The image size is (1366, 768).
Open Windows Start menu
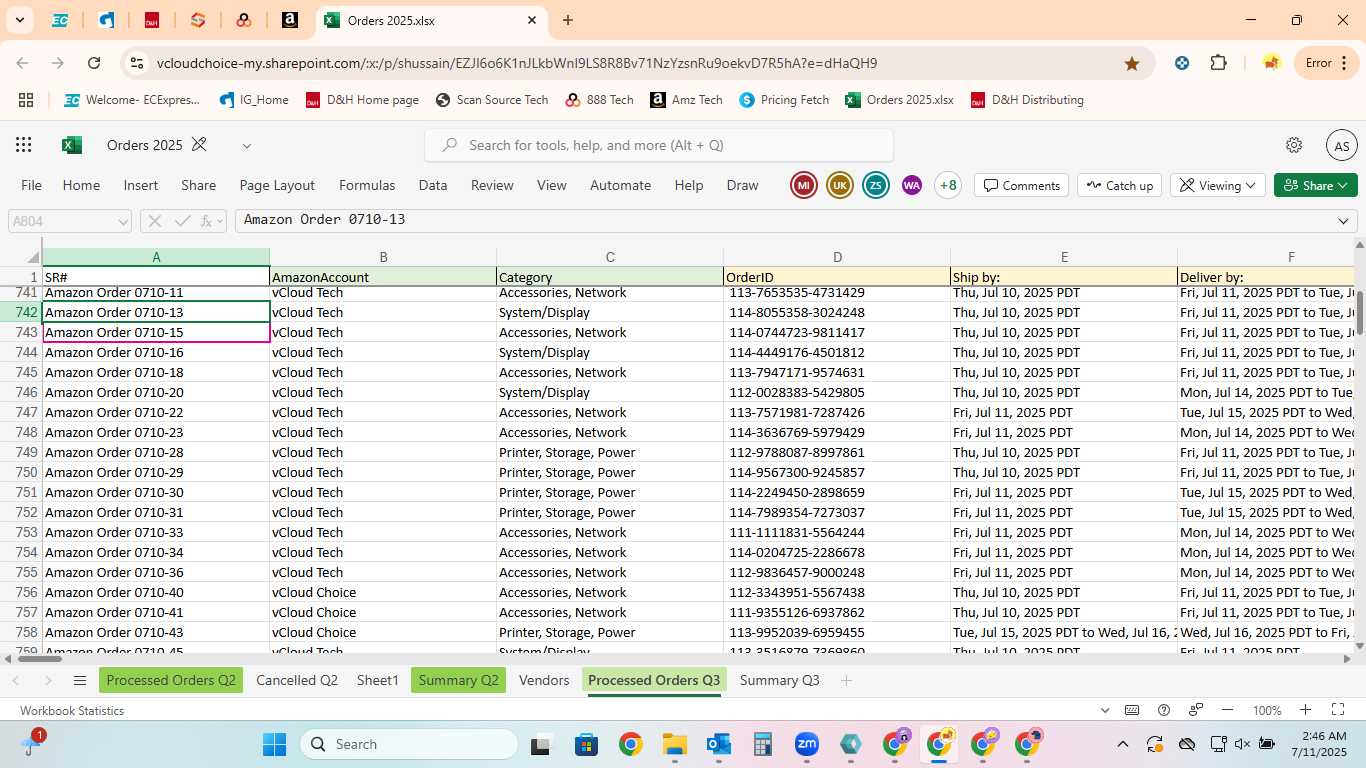pos(274,744)
